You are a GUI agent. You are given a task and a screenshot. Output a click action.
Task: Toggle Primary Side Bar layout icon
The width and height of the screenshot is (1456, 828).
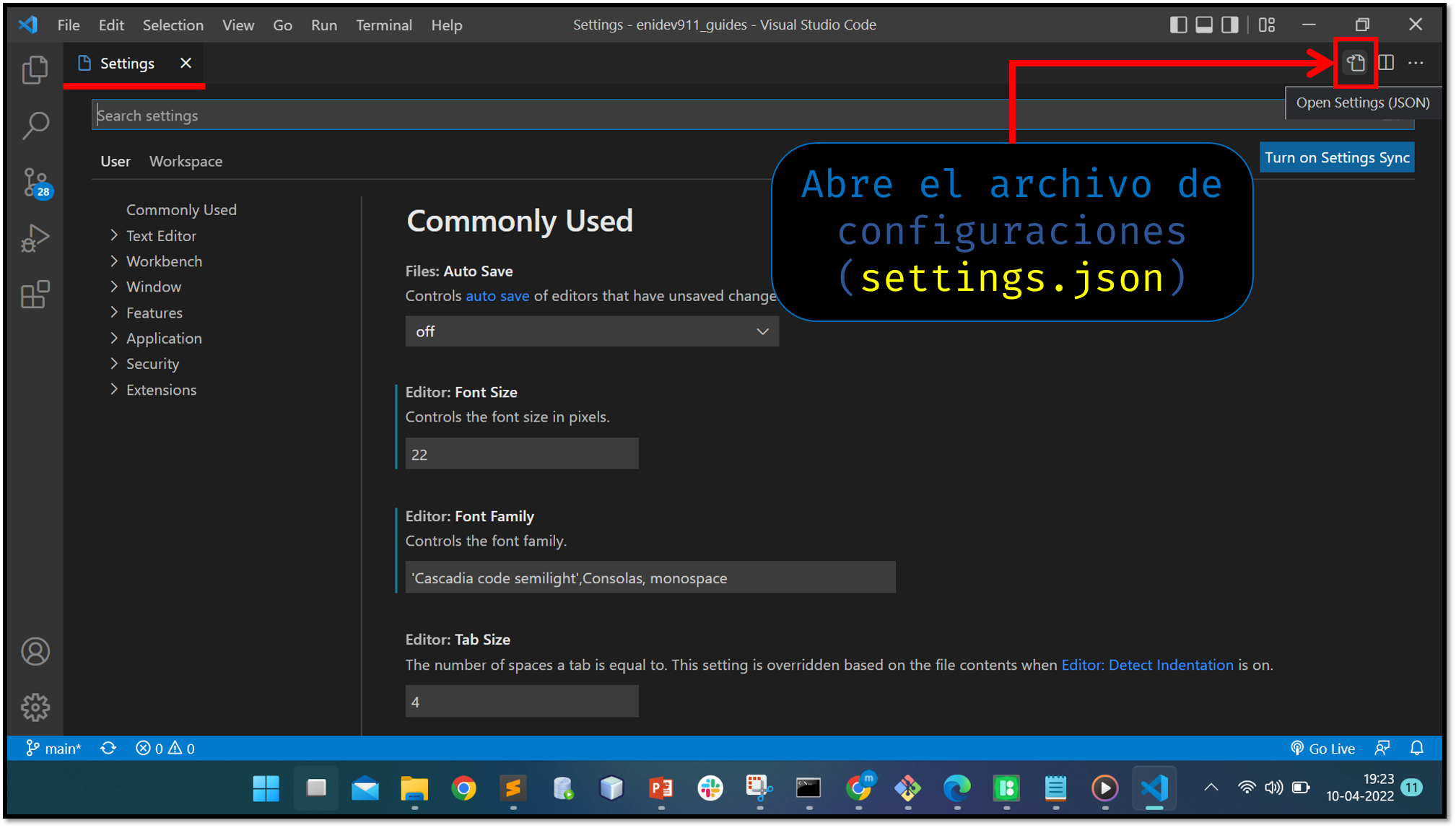click(x=1178, y=25)
